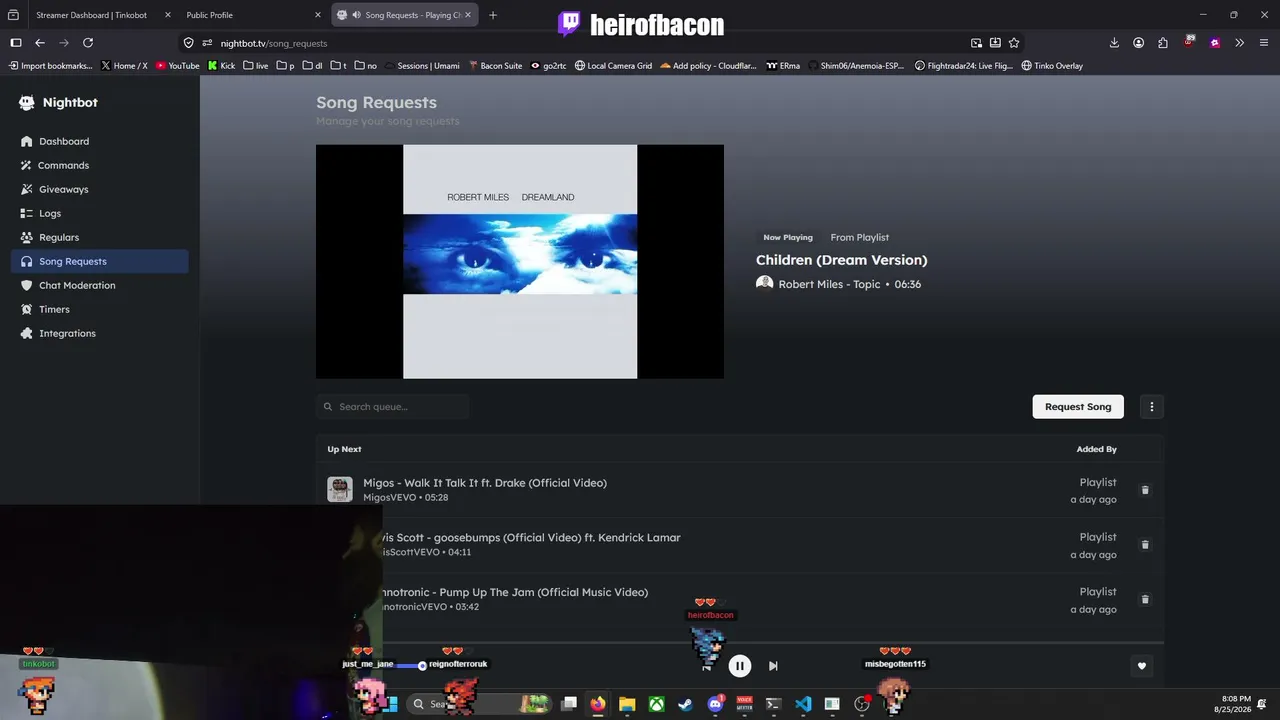Close the Public Profile tab
1280x720 pixels.
[318, 15]
